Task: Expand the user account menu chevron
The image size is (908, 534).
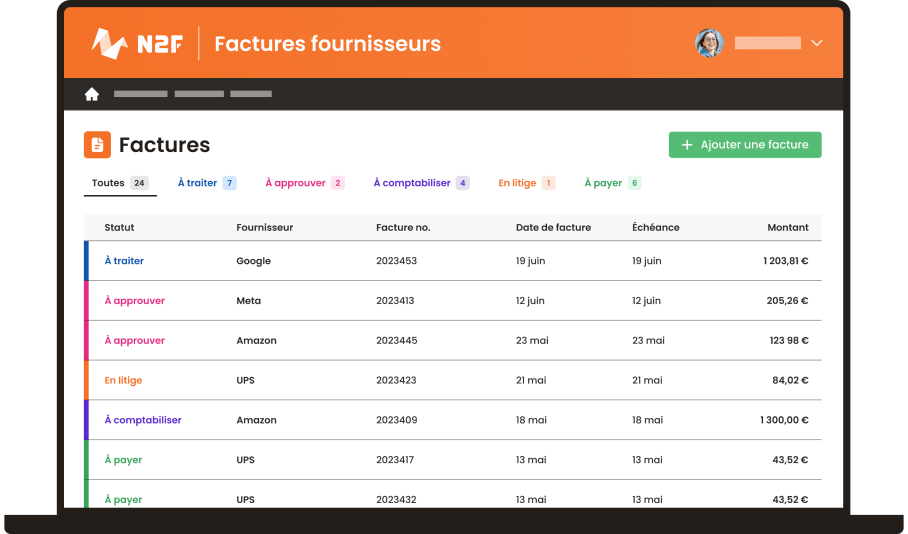Action: point(816,43)
